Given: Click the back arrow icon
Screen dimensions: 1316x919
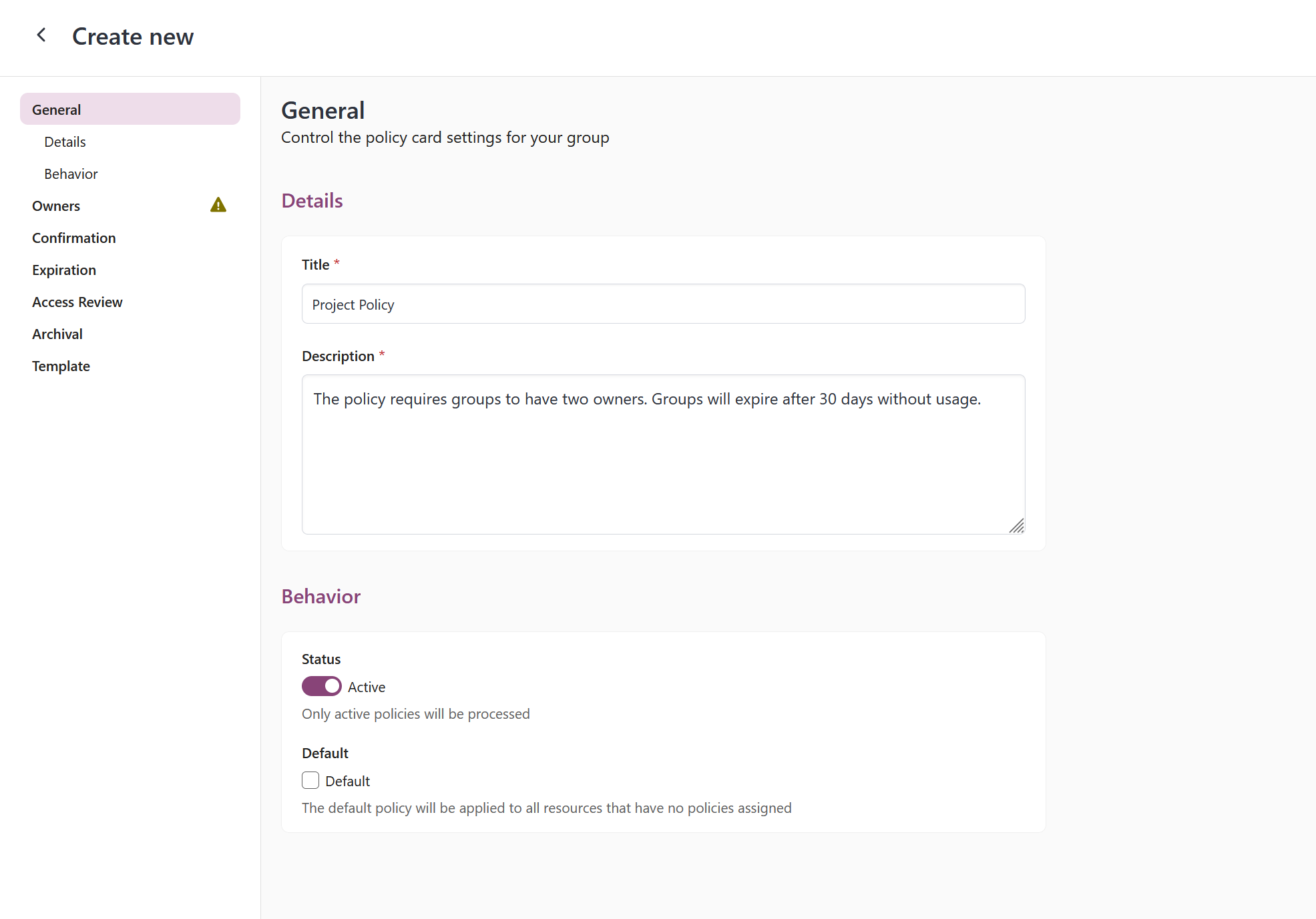Looking at the screenshot, I should click(x=41, y=35).
